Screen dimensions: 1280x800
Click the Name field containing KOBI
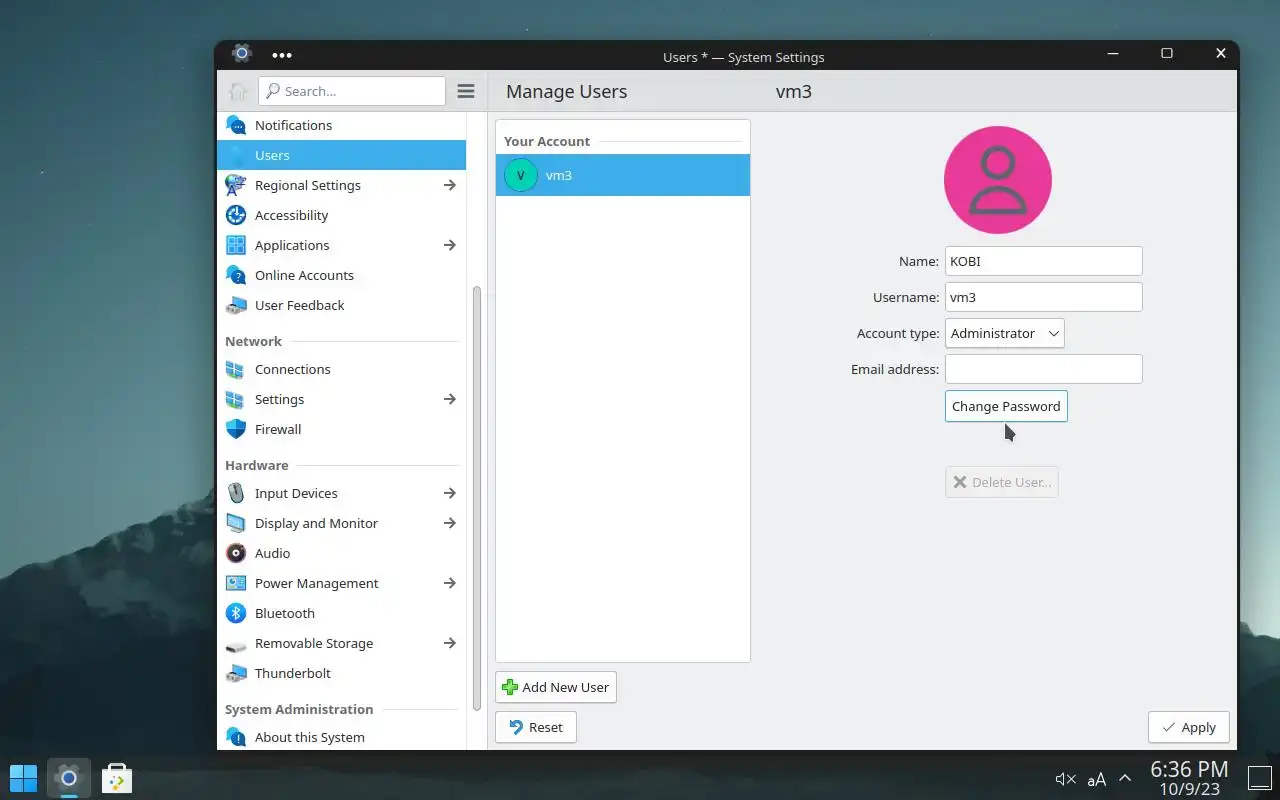(x=1043, y=261)
